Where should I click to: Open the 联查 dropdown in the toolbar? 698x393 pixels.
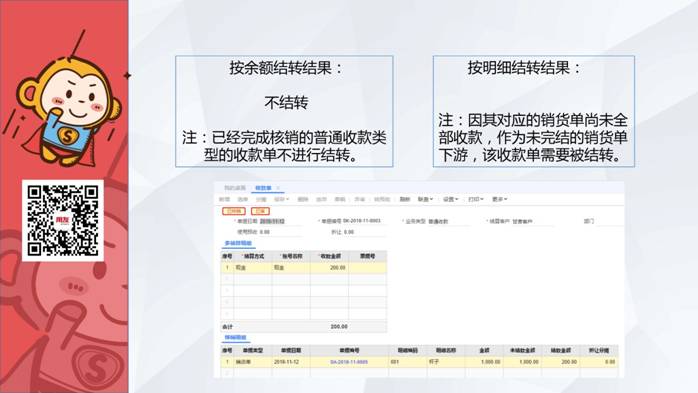click(425, 199)
